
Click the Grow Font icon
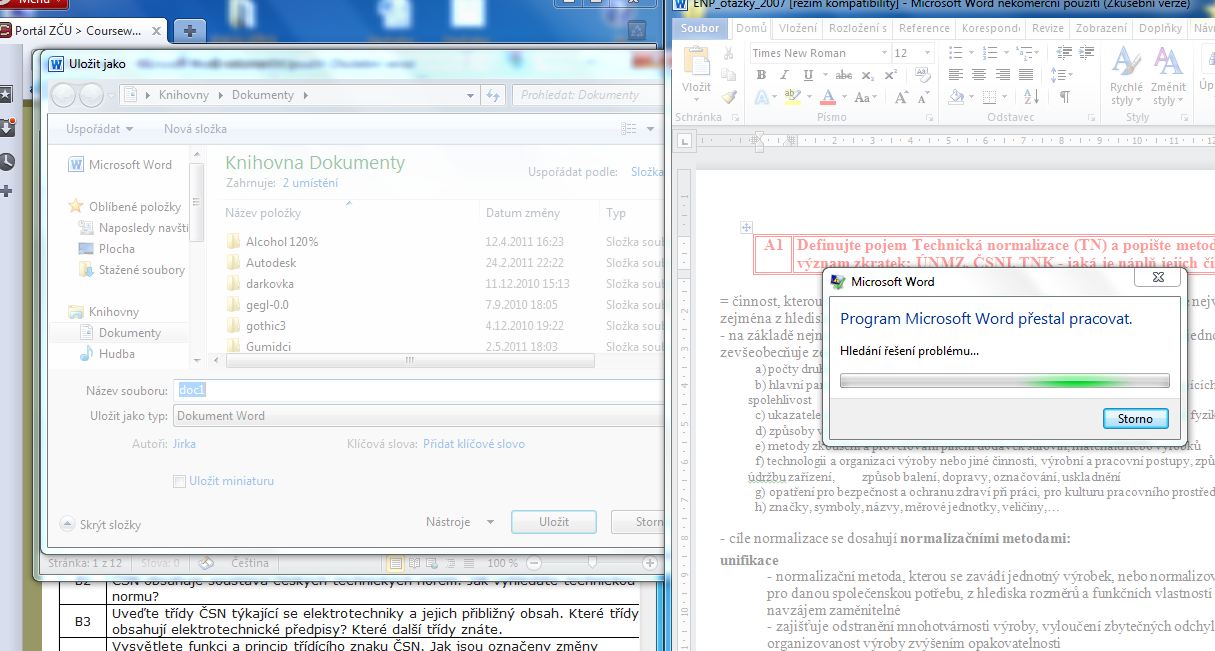[902, 97]
